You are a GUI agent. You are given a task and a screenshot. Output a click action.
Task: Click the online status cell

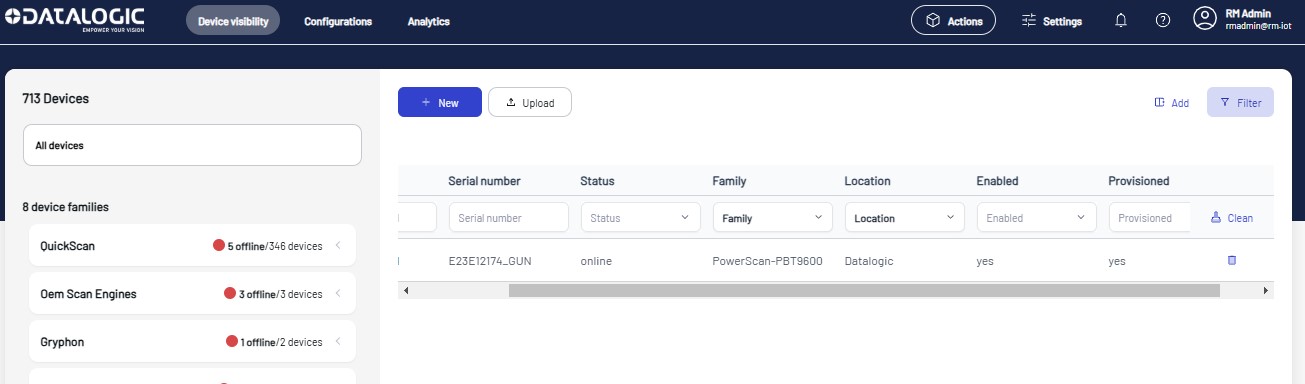[x=596, y=261]
